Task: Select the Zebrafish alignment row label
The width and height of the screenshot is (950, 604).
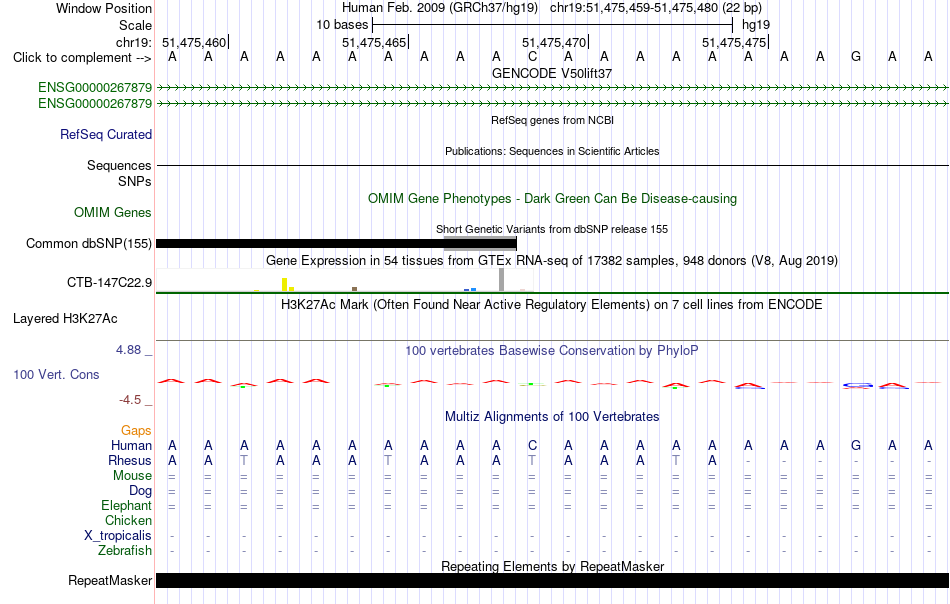Action: pos(125,551)
